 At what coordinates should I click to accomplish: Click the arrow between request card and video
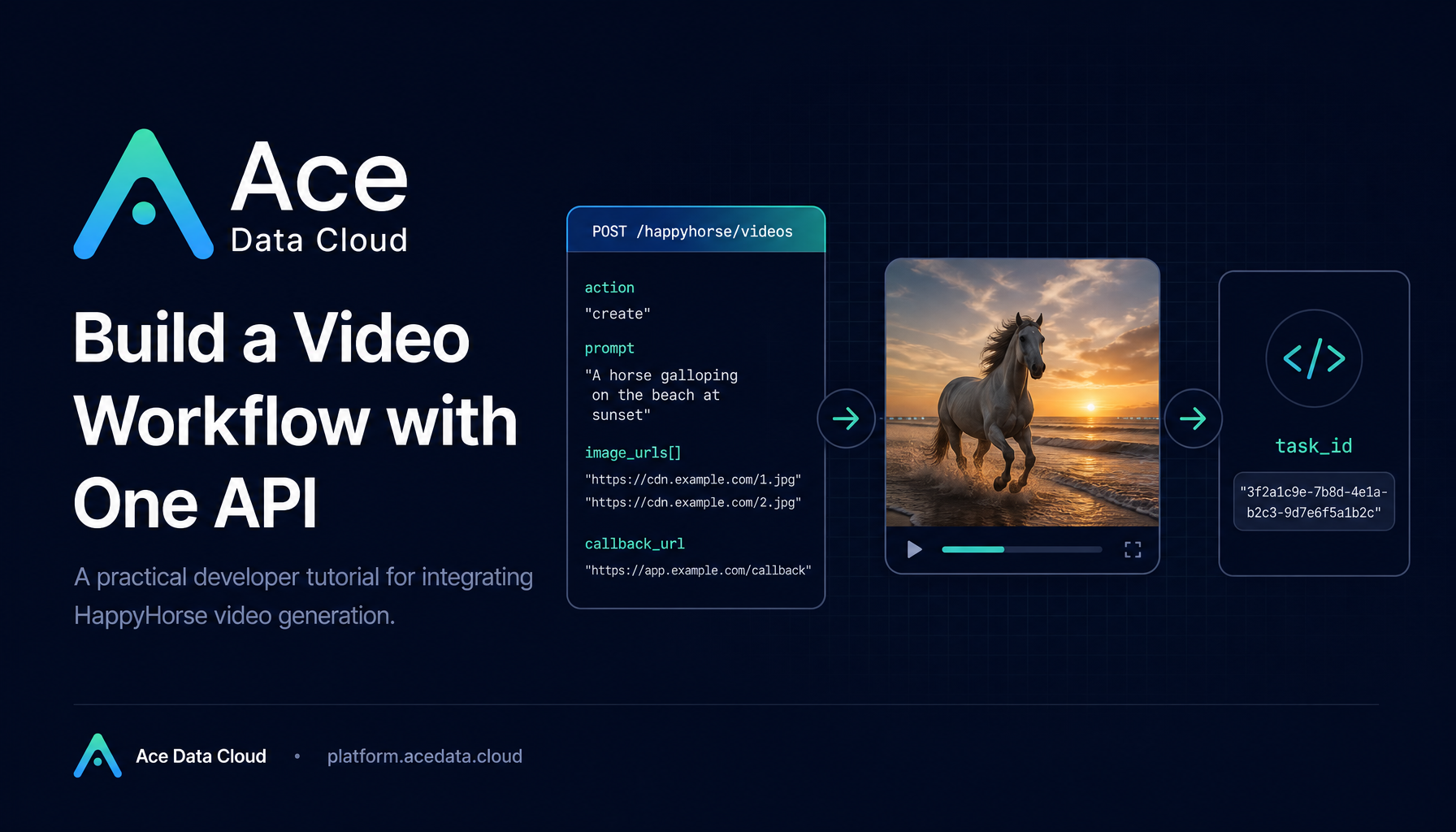[846, 418]
